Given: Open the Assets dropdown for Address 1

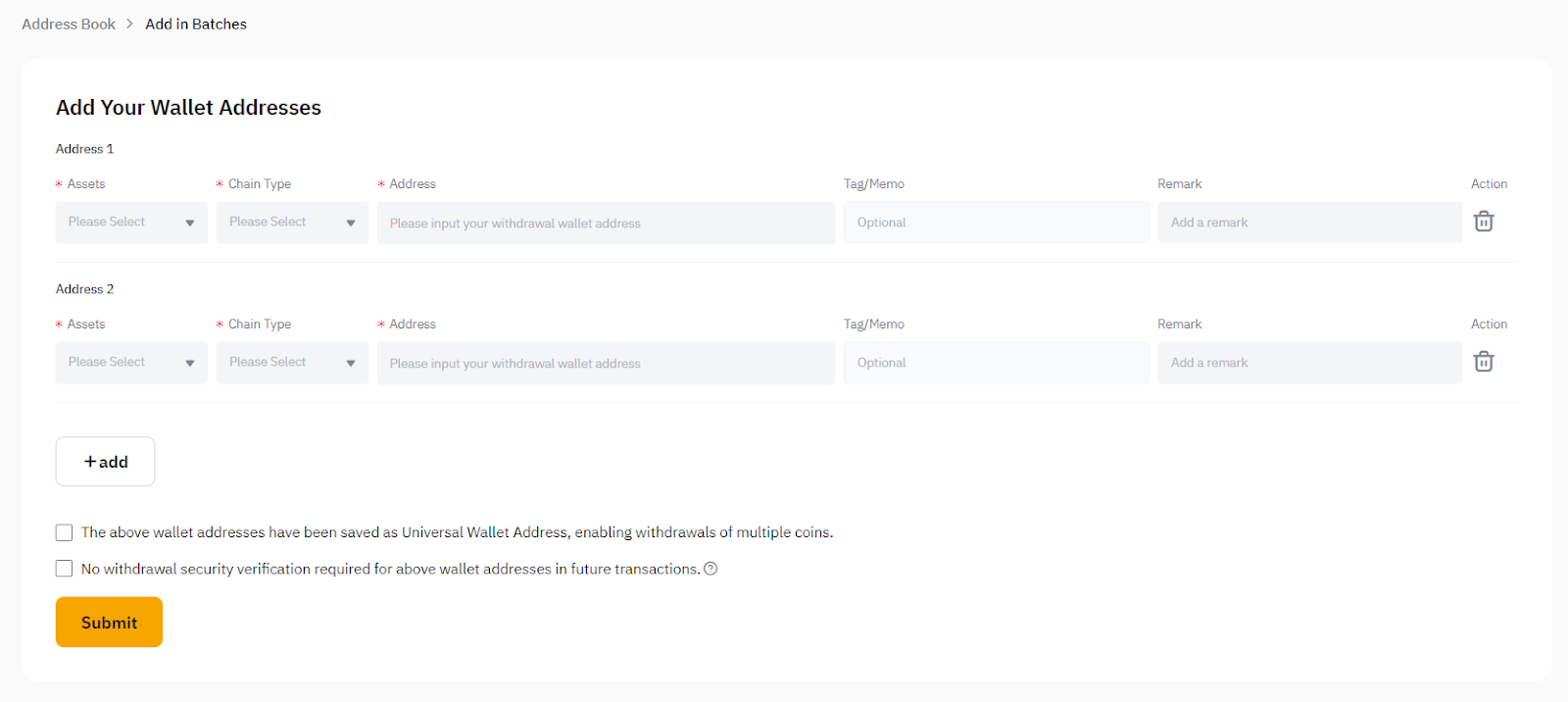Looking at the screenshot, I should [x=131, y=223].
